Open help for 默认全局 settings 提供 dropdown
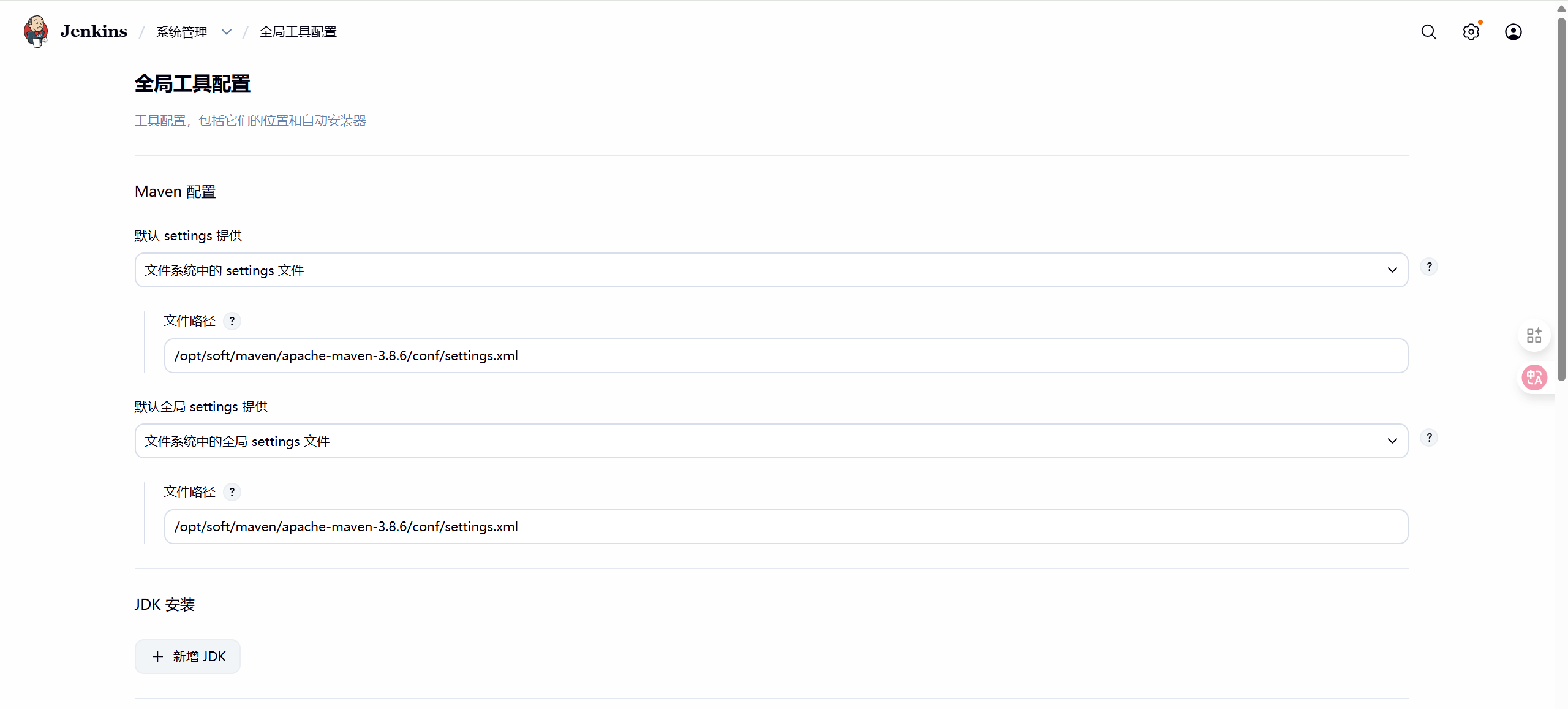1568x709 pixels. click(1429, 438)
